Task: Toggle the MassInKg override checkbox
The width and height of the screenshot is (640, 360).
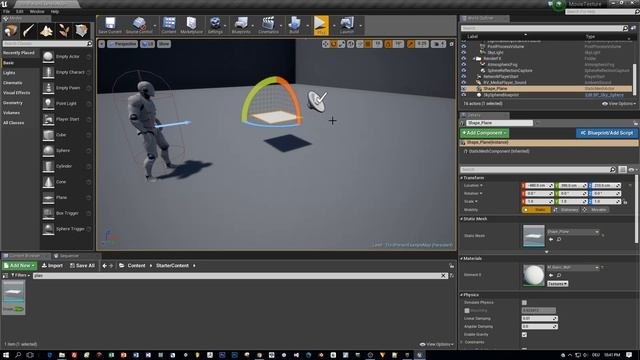Action: click(x=467, y=311)
